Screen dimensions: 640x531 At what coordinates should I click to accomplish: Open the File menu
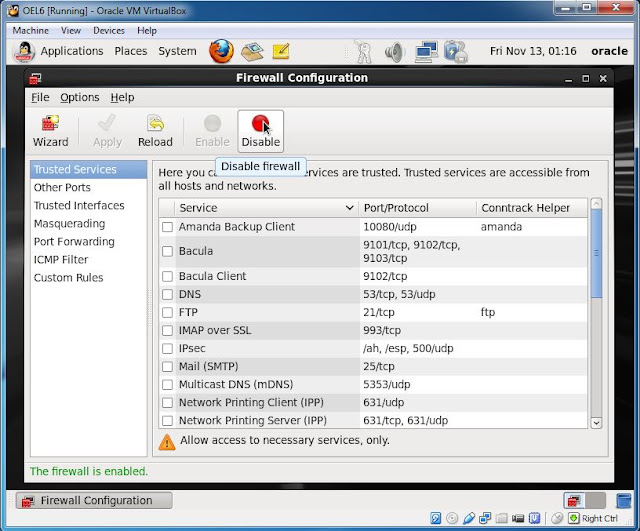tap(40, 98)
